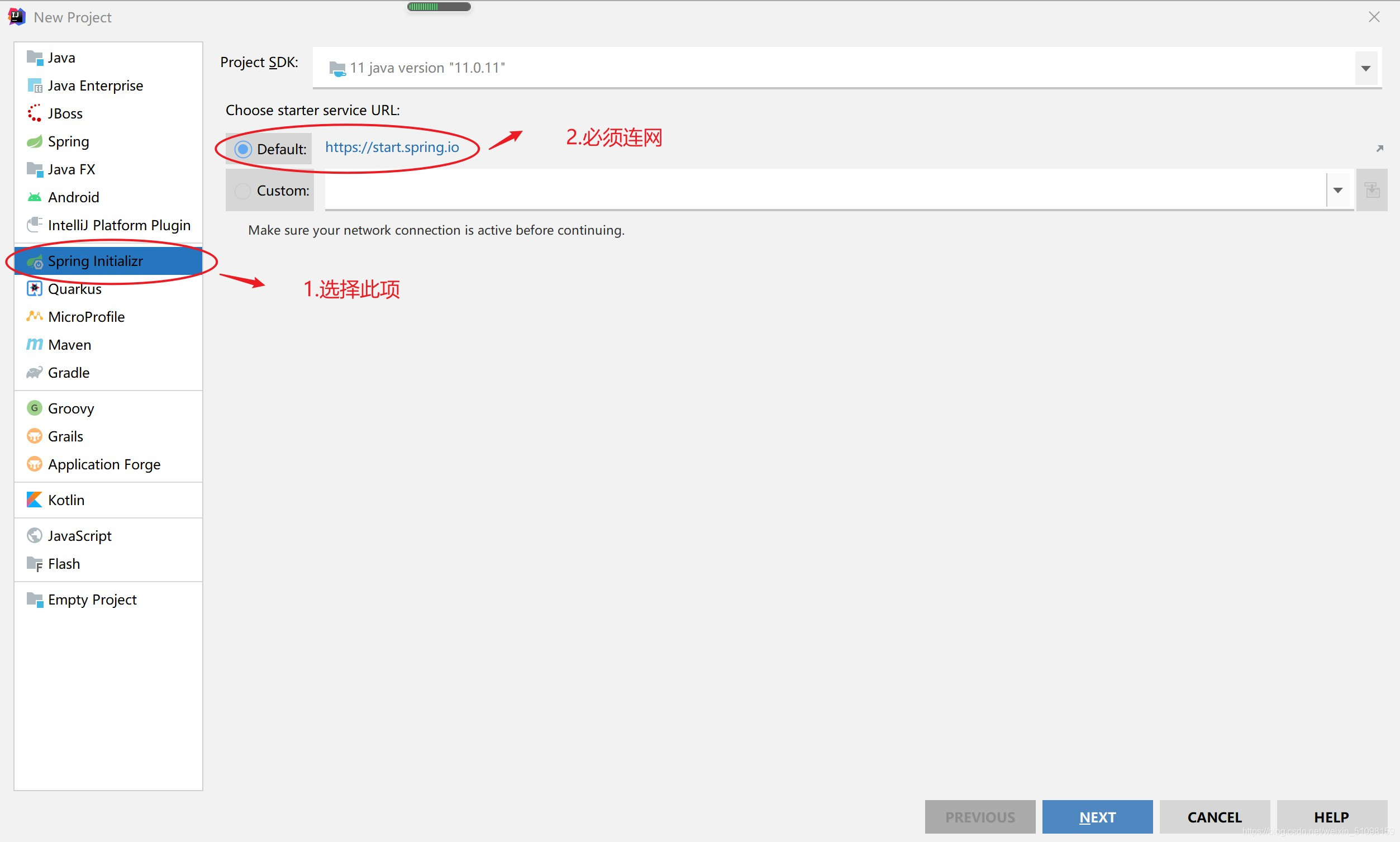This screenshot has width=1400, height=842.
Task: Select the Default starter URL radio button
Action: pos(243,149)
